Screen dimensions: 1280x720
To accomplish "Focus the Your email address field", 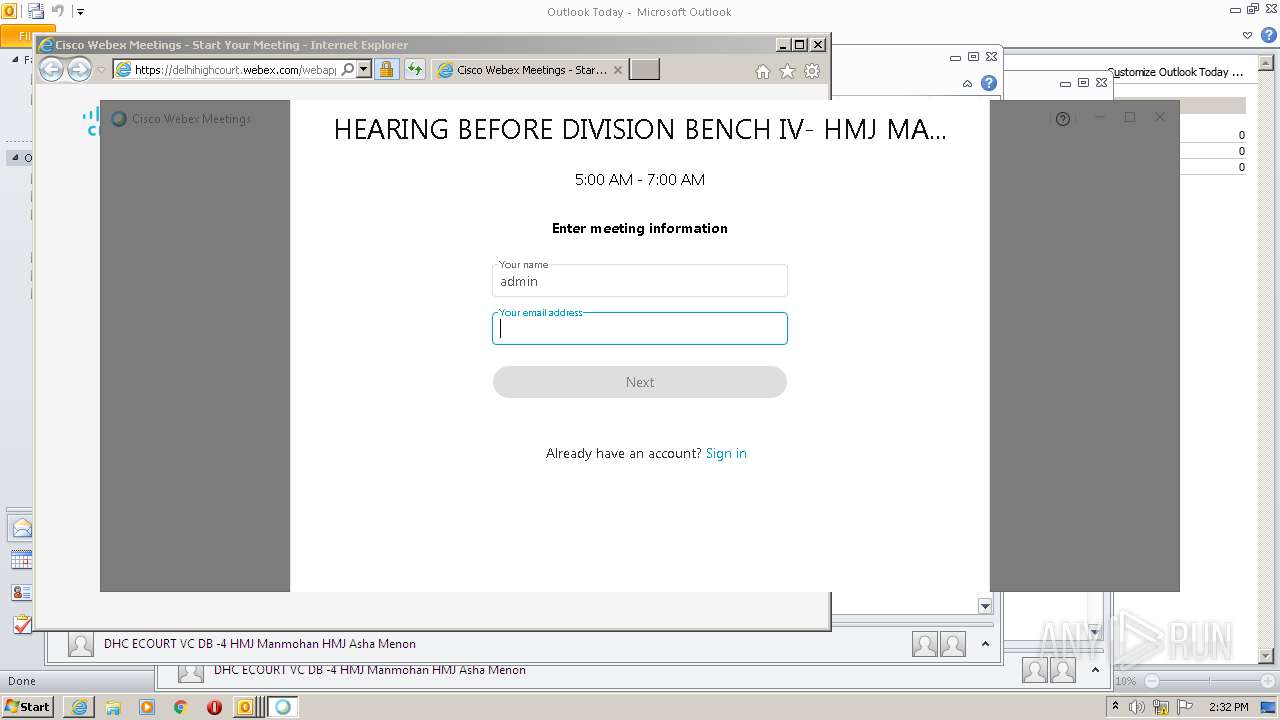I will [640, 328].
